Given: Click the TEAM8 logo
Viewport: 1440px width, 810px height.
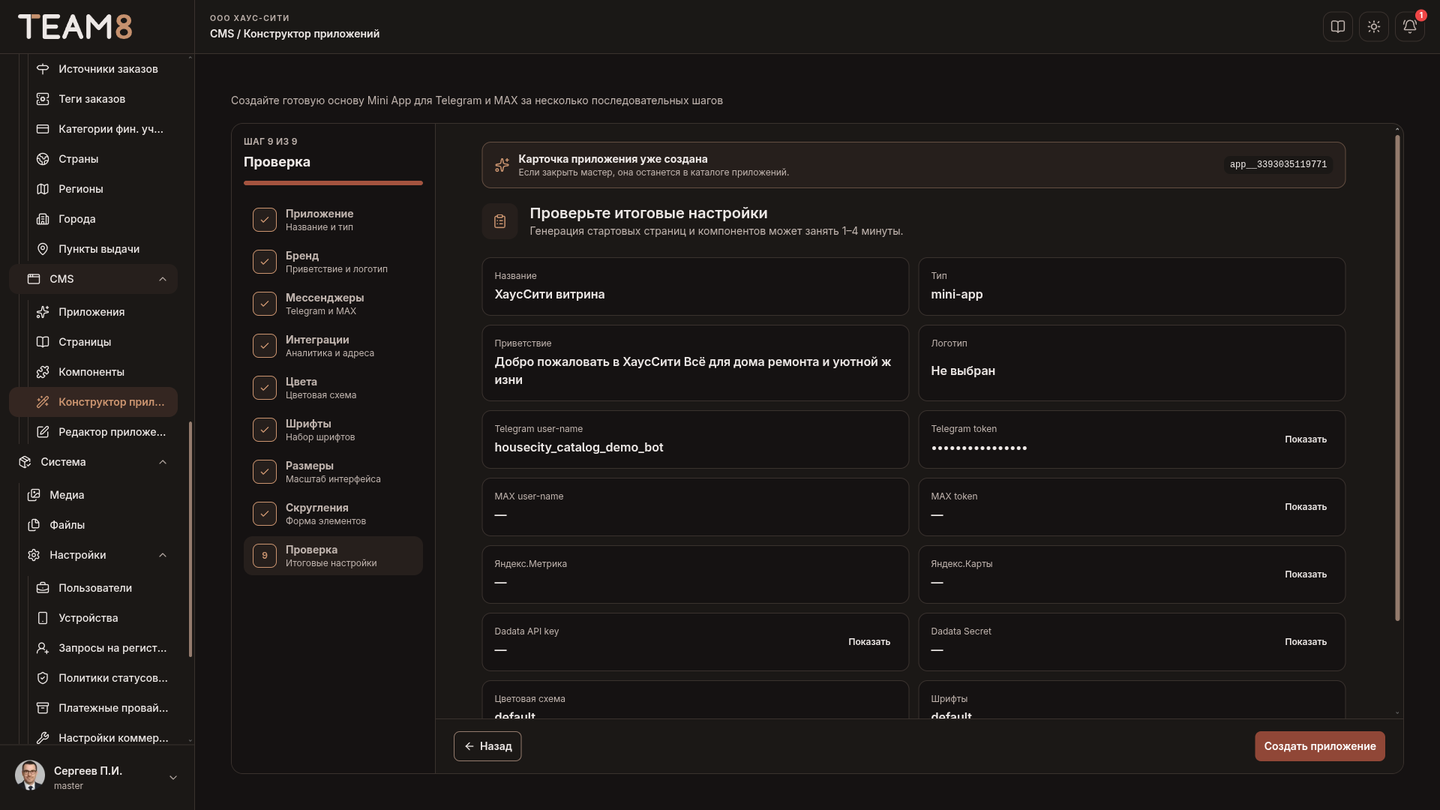Looking at the screenshot, I should 75,27.
